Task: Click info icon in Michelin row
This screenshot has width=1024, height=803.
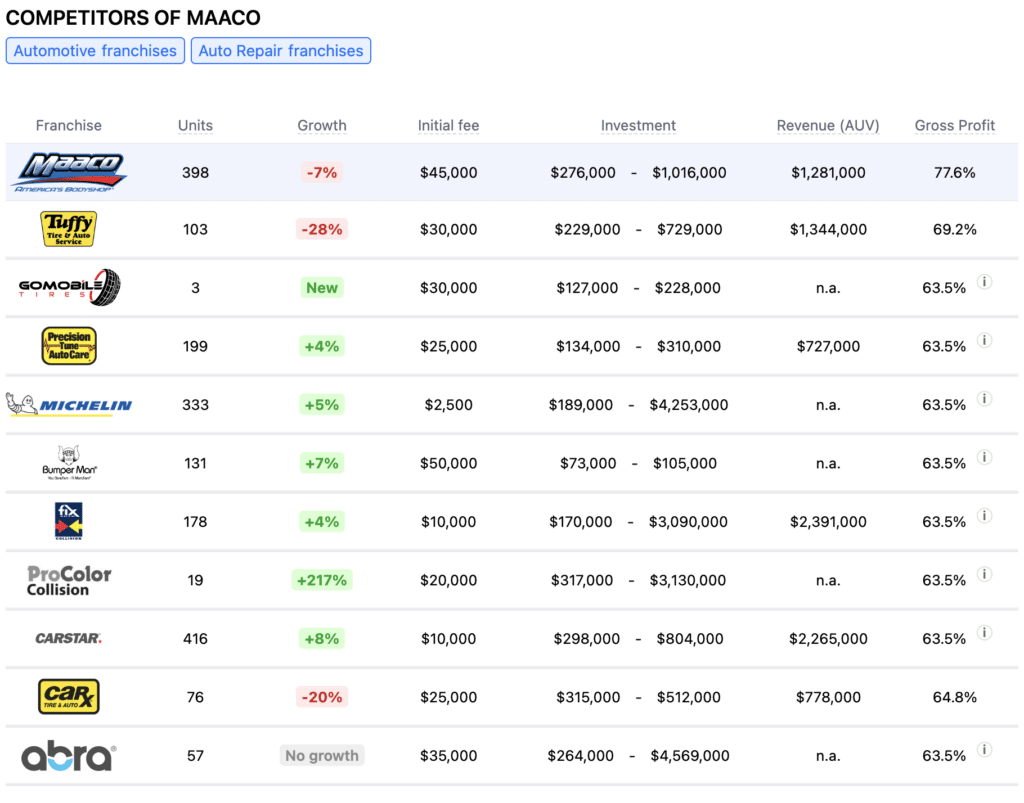Action: (x=984, y=399)
